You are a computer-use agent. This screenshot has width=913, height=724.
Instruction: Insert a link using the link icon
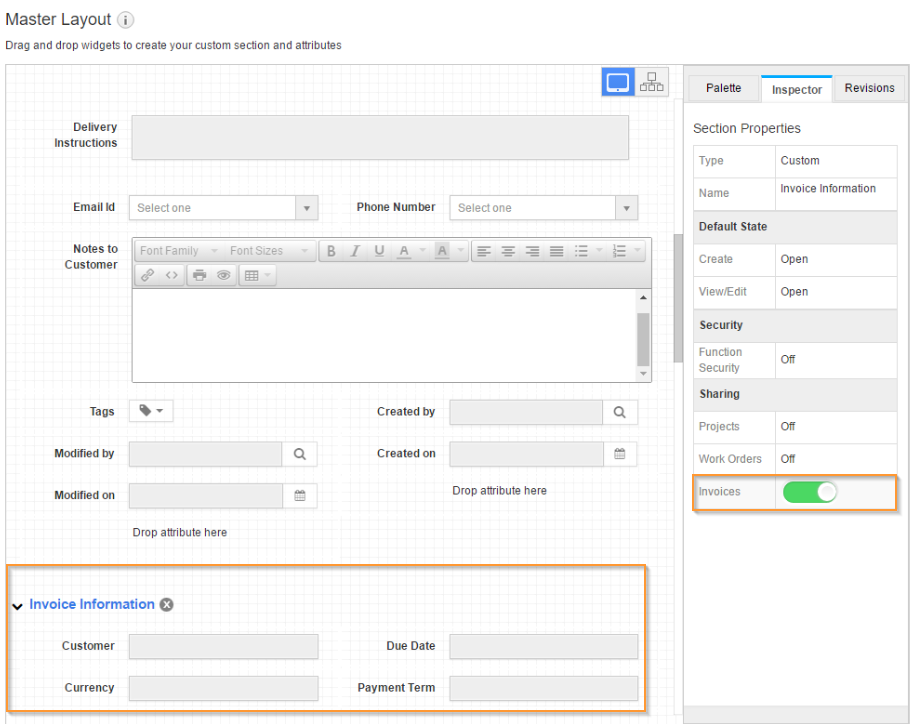pyautogui.click(x=147, y=275)
